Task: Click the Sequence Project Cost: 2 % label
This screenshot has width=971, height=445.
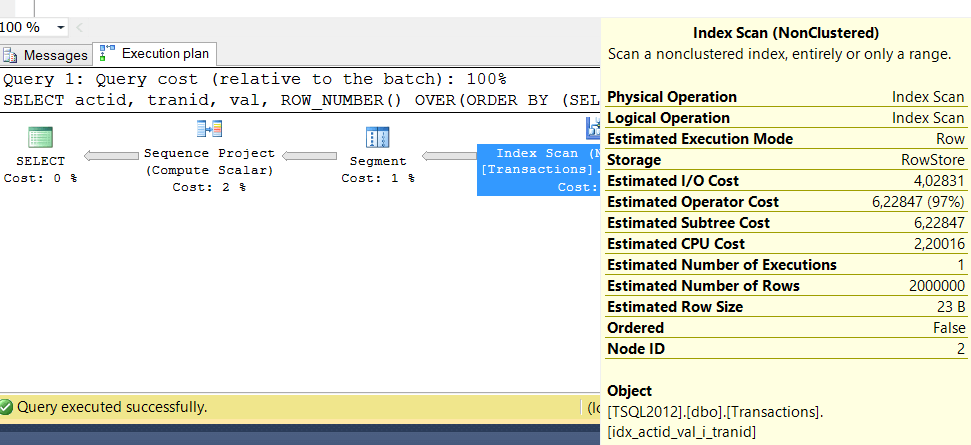Action: tap(209, 187)
